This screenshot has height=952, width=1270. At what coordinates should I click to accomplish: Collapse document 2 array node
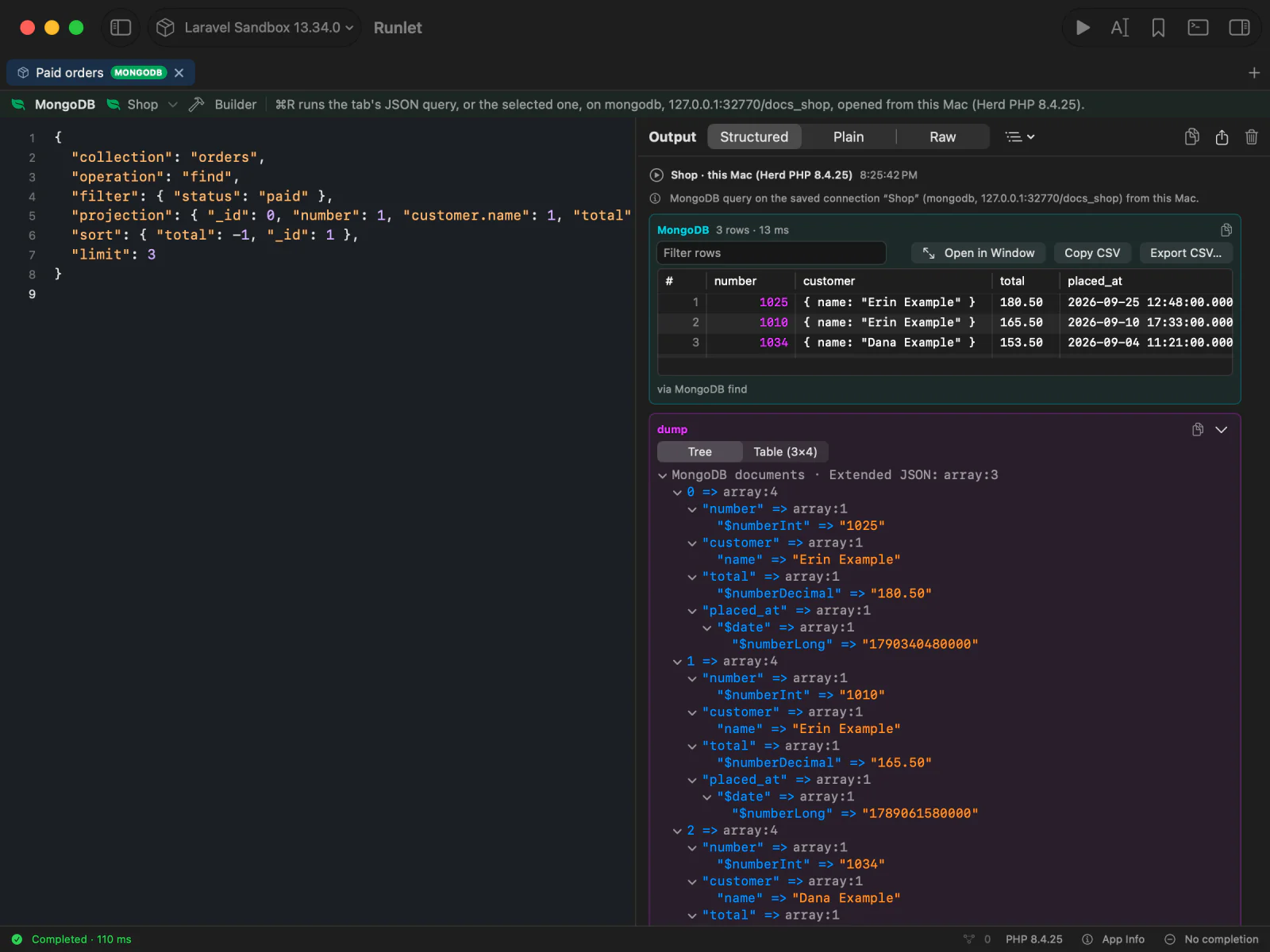point(677,831)
